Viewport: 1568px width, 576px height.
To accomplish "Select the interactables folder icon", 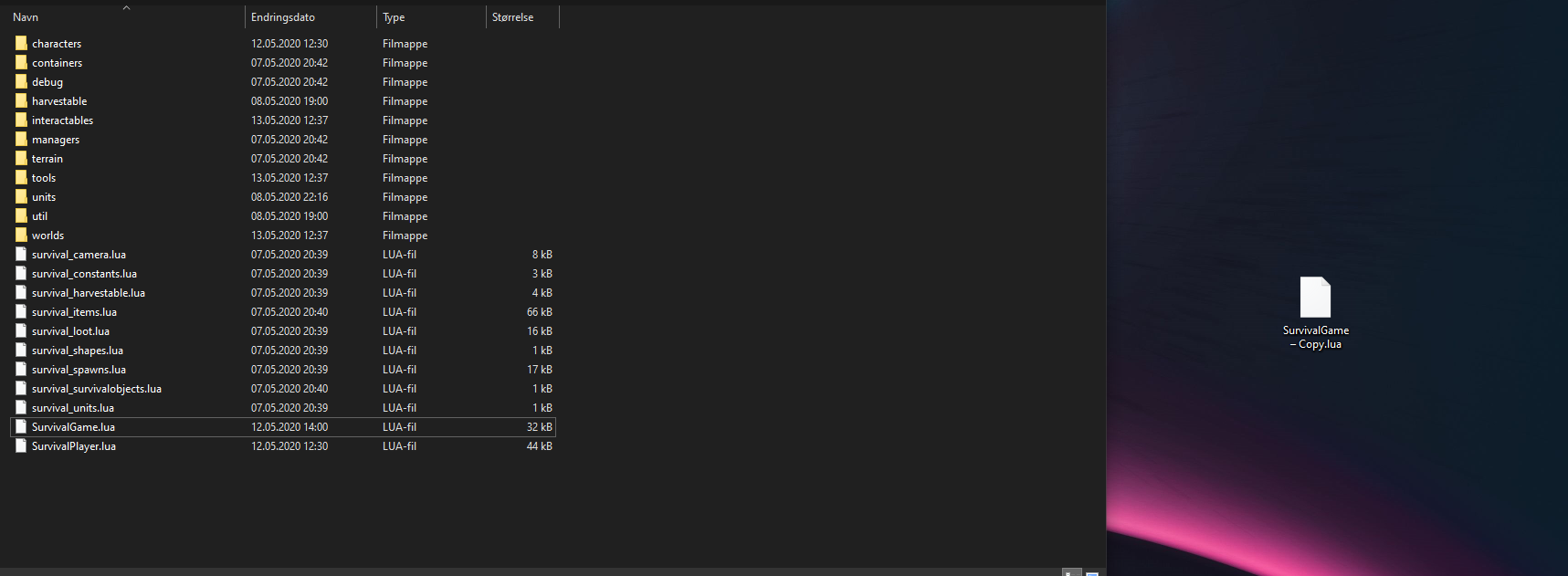I will 21,120.
